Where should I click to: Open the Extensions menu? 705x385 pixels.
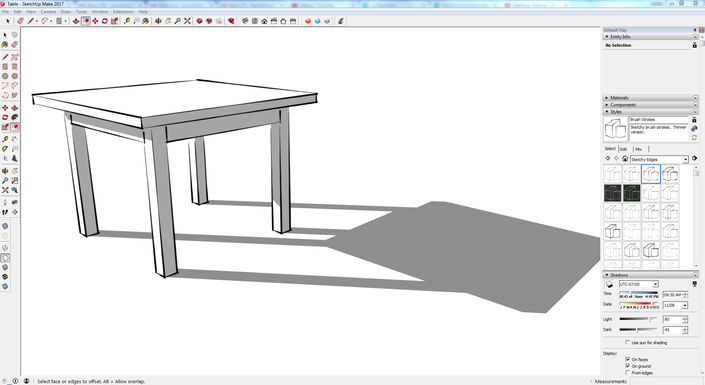123,12
